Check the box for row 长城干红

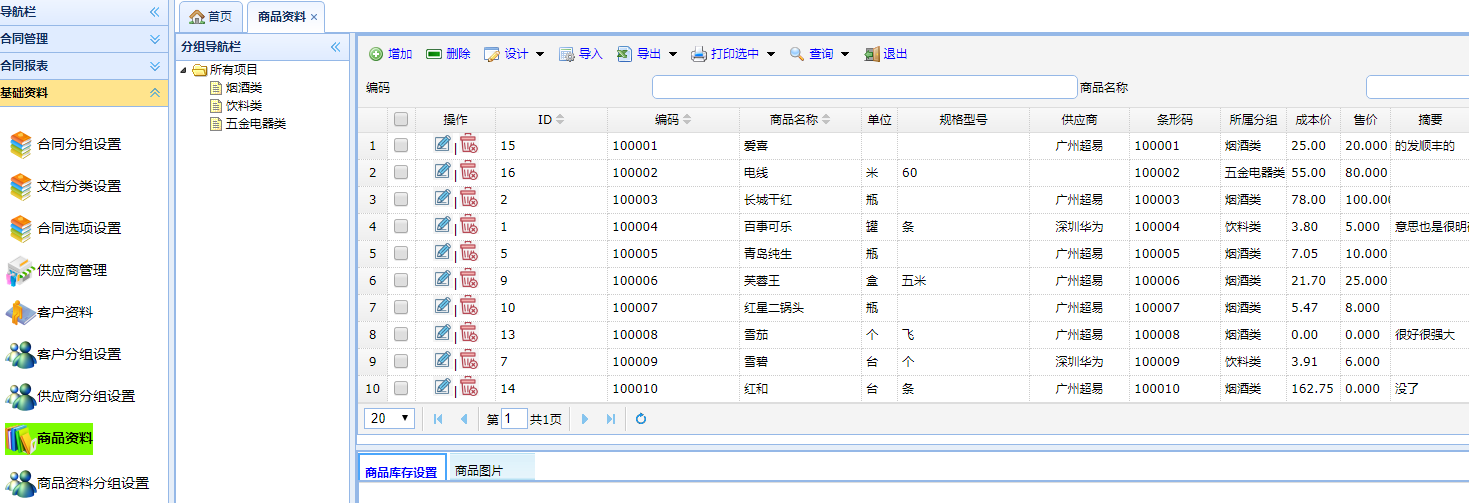401,199
